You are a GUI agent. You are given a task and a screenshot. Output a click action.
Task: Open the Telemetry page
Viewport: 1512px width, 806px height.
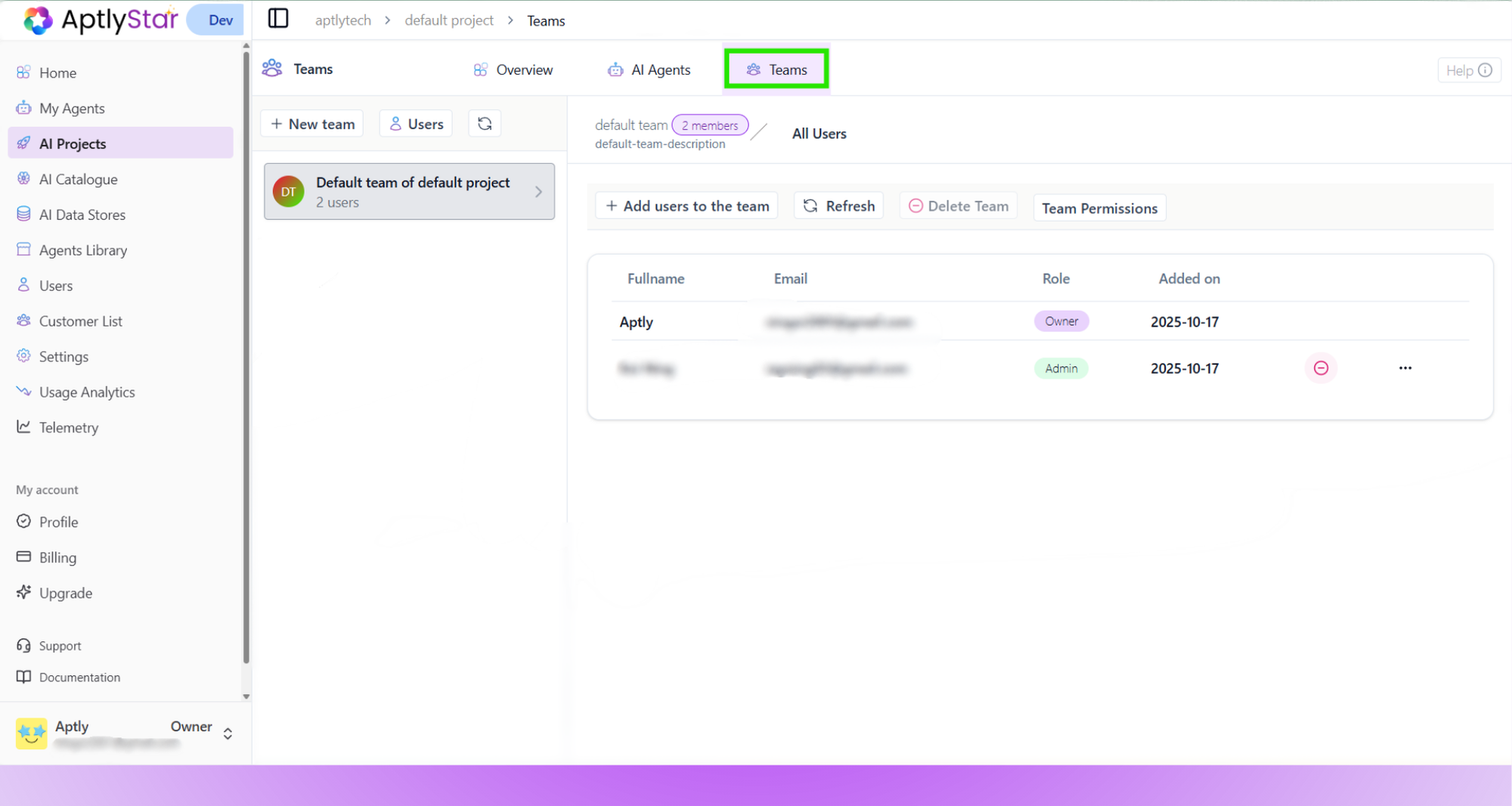(x=69, y=427)
